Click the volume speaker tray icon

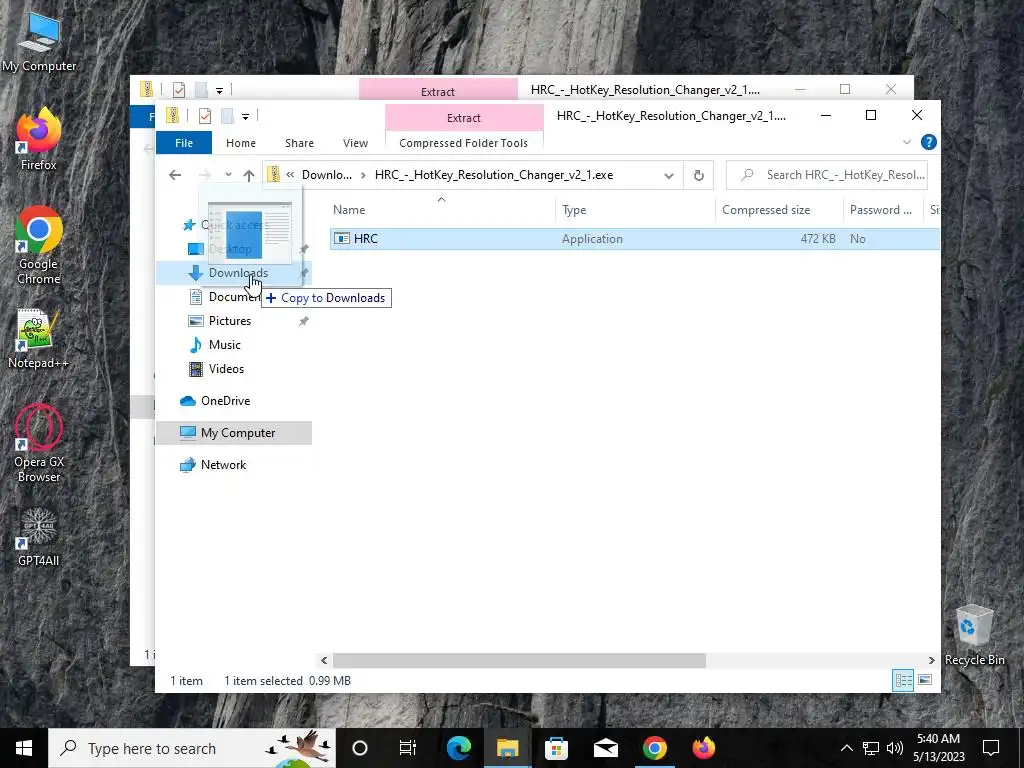pos(895,748)
